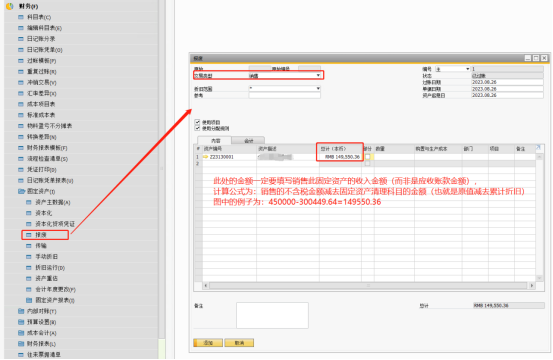Screen dimensions: 553x360
Task: Open the 资本化 item under 固定资产
Action: click(x=43, y=213)
